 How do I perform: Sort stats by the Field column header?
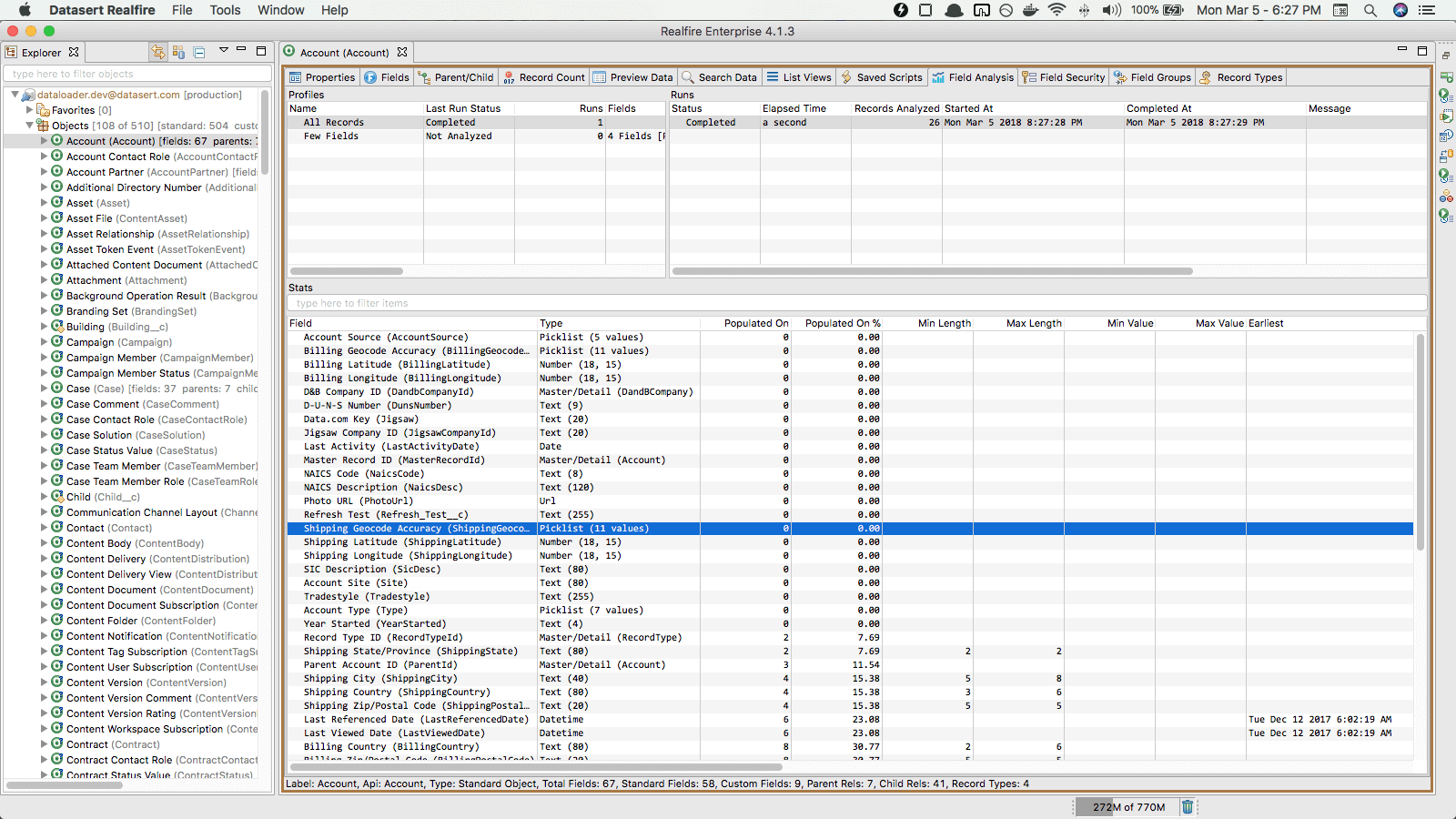pyautogui.click(x=411, y=323)
